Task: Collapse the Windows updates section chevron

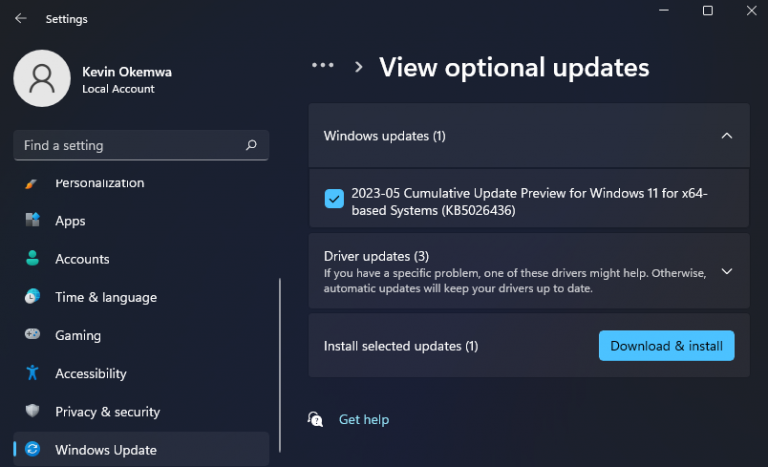Action: click(x=727, y=136)
